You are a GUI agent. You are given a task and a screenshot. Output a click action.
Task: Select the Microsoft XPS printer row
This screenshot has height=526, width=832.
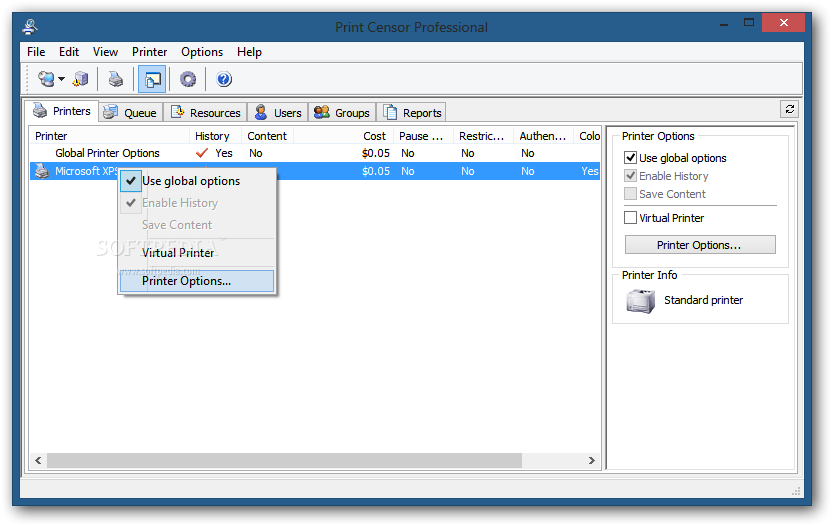pyautogui.click(x=315, y=171)
